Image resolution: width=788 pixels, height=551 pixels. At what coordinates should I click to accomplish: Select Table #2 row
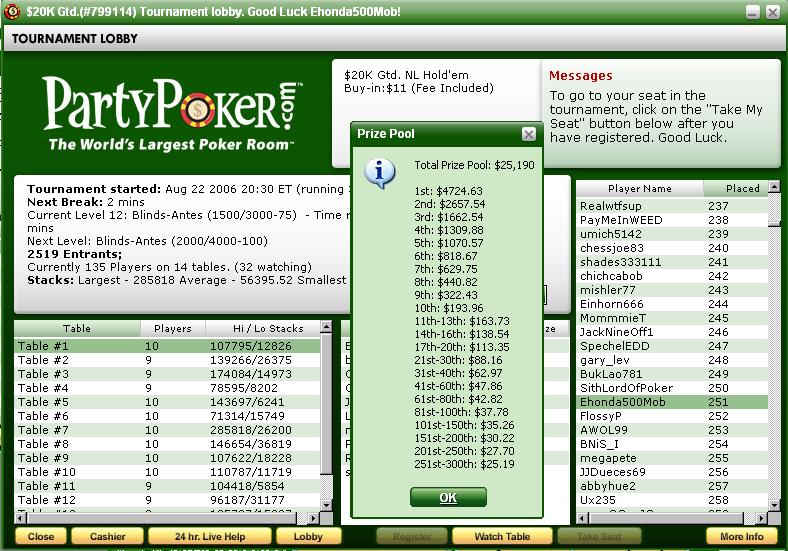coord(167,360)
